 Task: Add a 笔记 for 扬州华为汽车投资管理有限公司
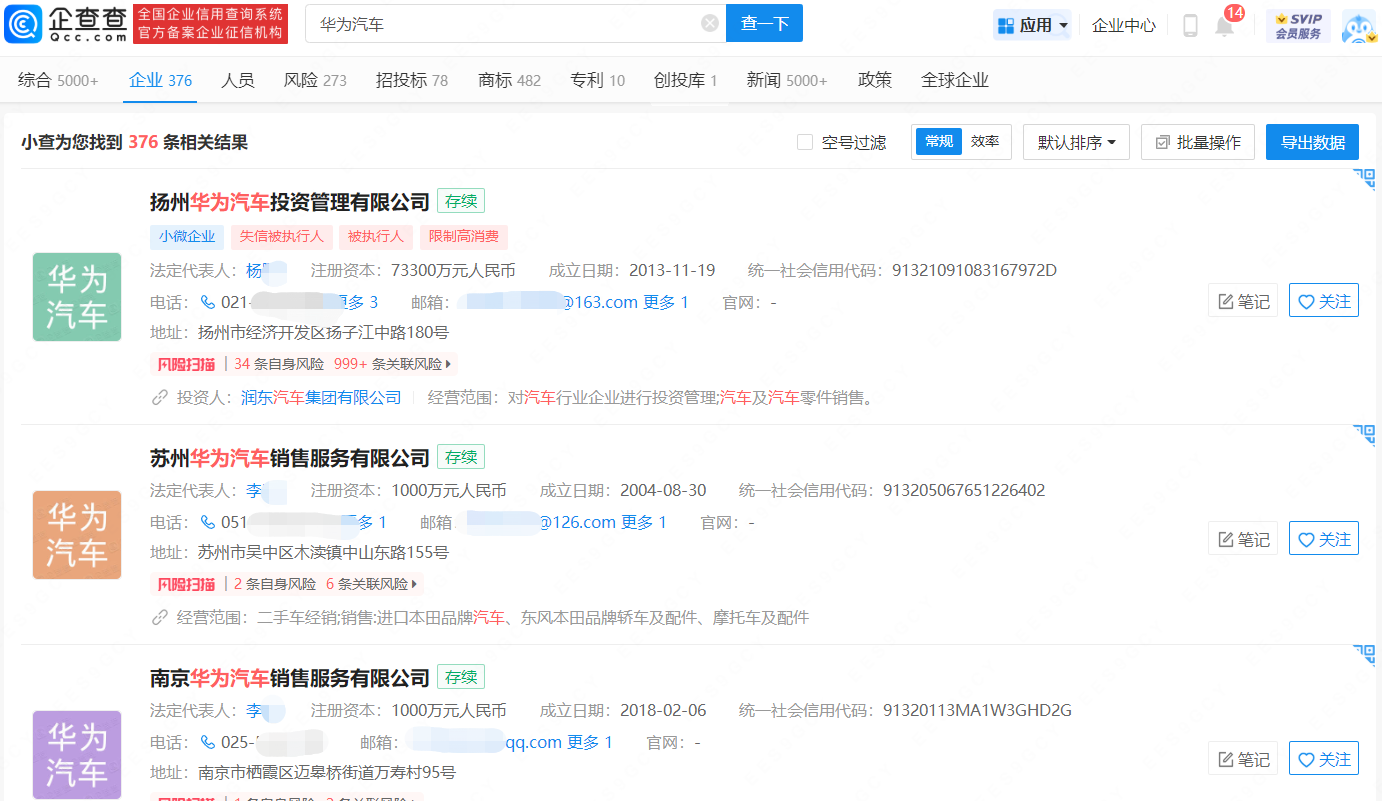point(1243,301)
